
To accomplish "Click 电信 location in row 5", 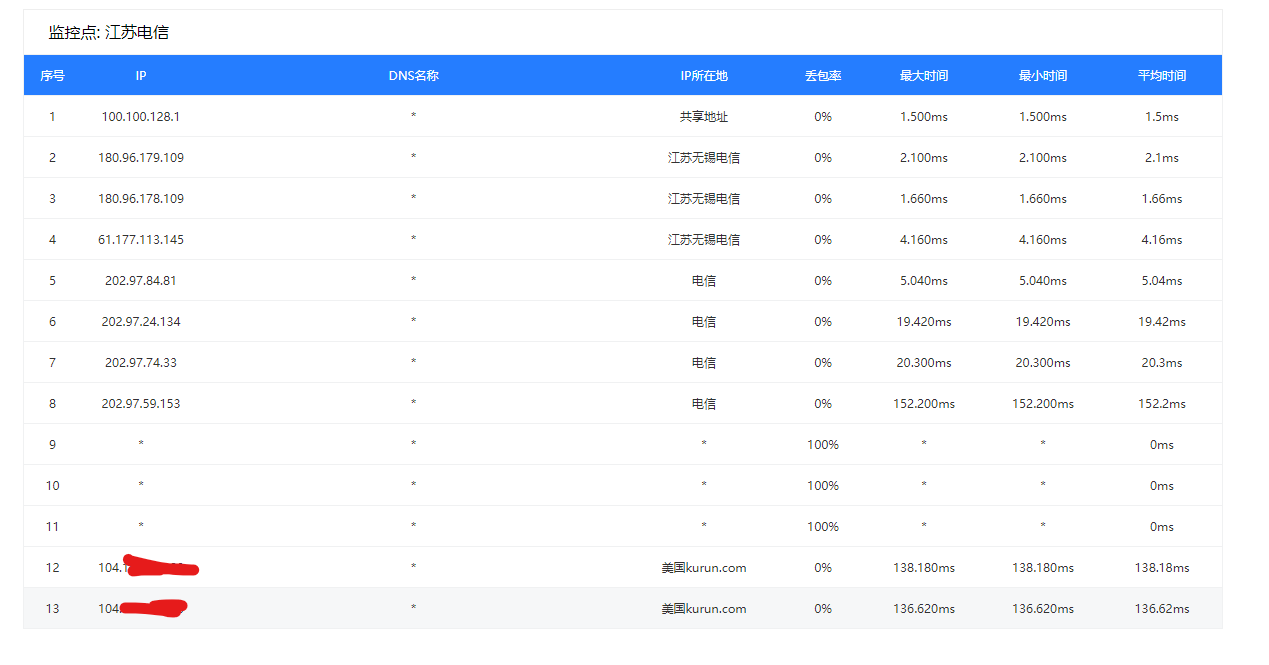I will tap(704, 281).
